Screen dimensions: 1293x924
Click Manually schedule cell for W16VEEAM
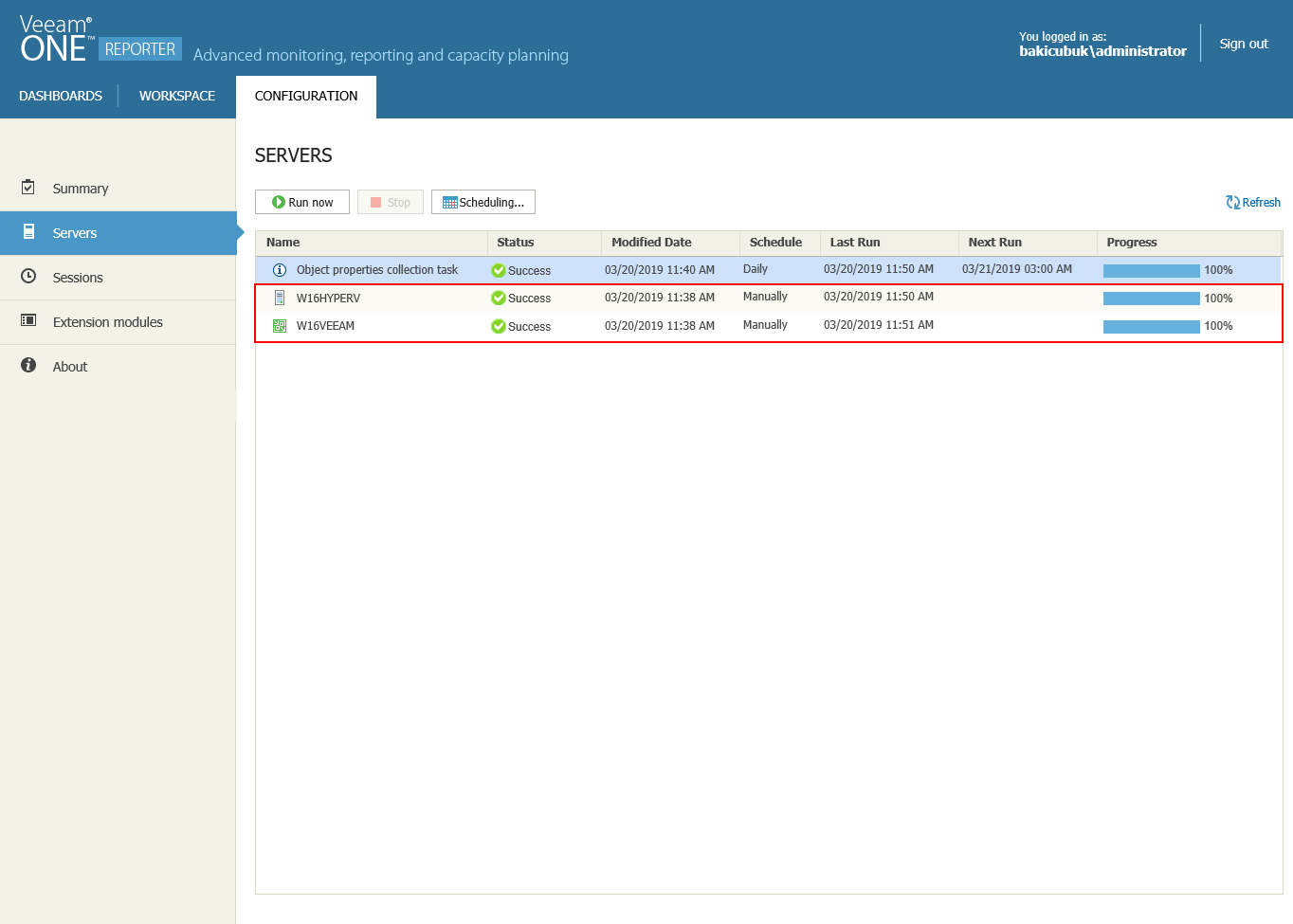coord(765,325)
